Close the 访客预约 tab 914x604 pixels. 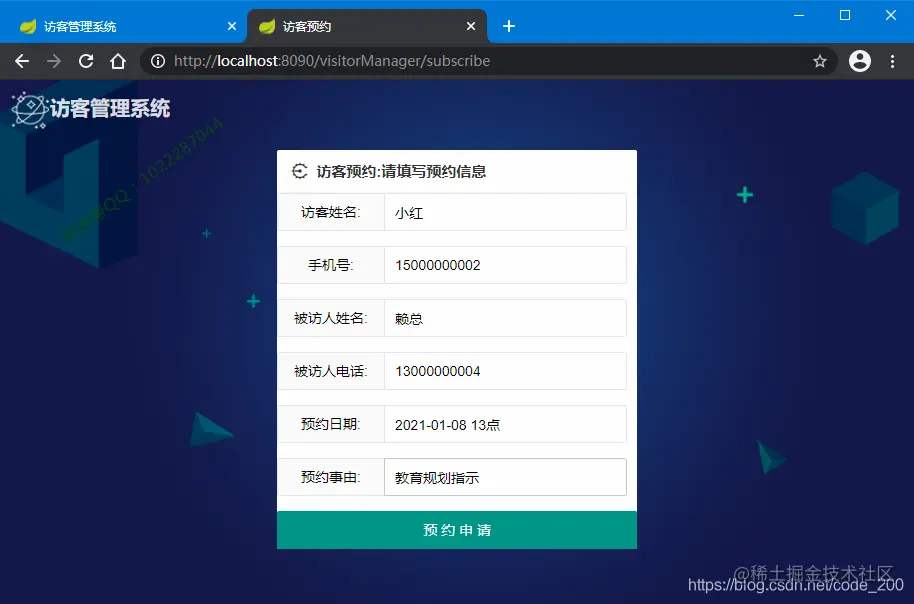(x=471, y=25)
